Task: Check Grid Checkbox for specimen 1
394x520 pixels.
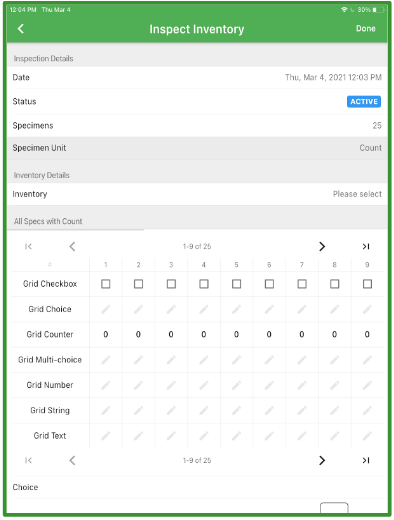Action: tap(106, 284)
